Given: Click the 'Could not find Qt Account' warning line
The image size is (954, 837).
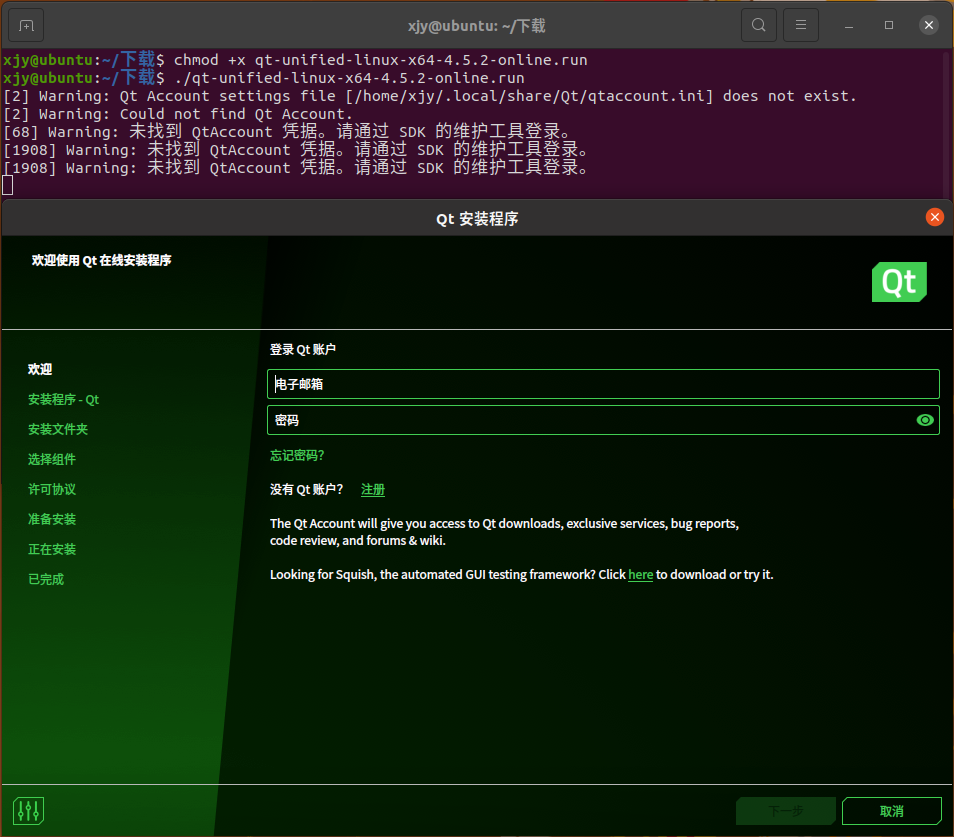Looking at the screenshot, I should click(x=178, y=114).
